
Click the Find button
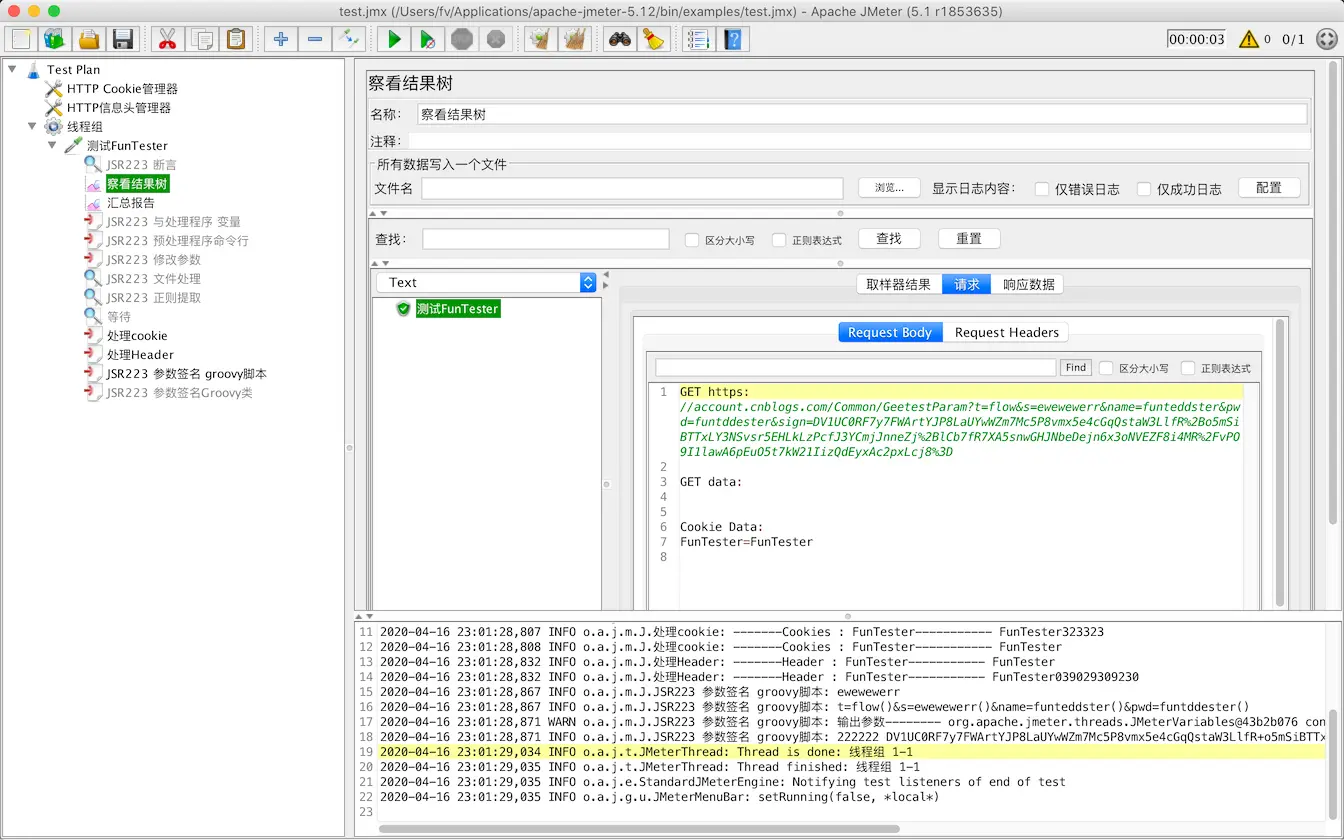click(x=1076, y=368)
